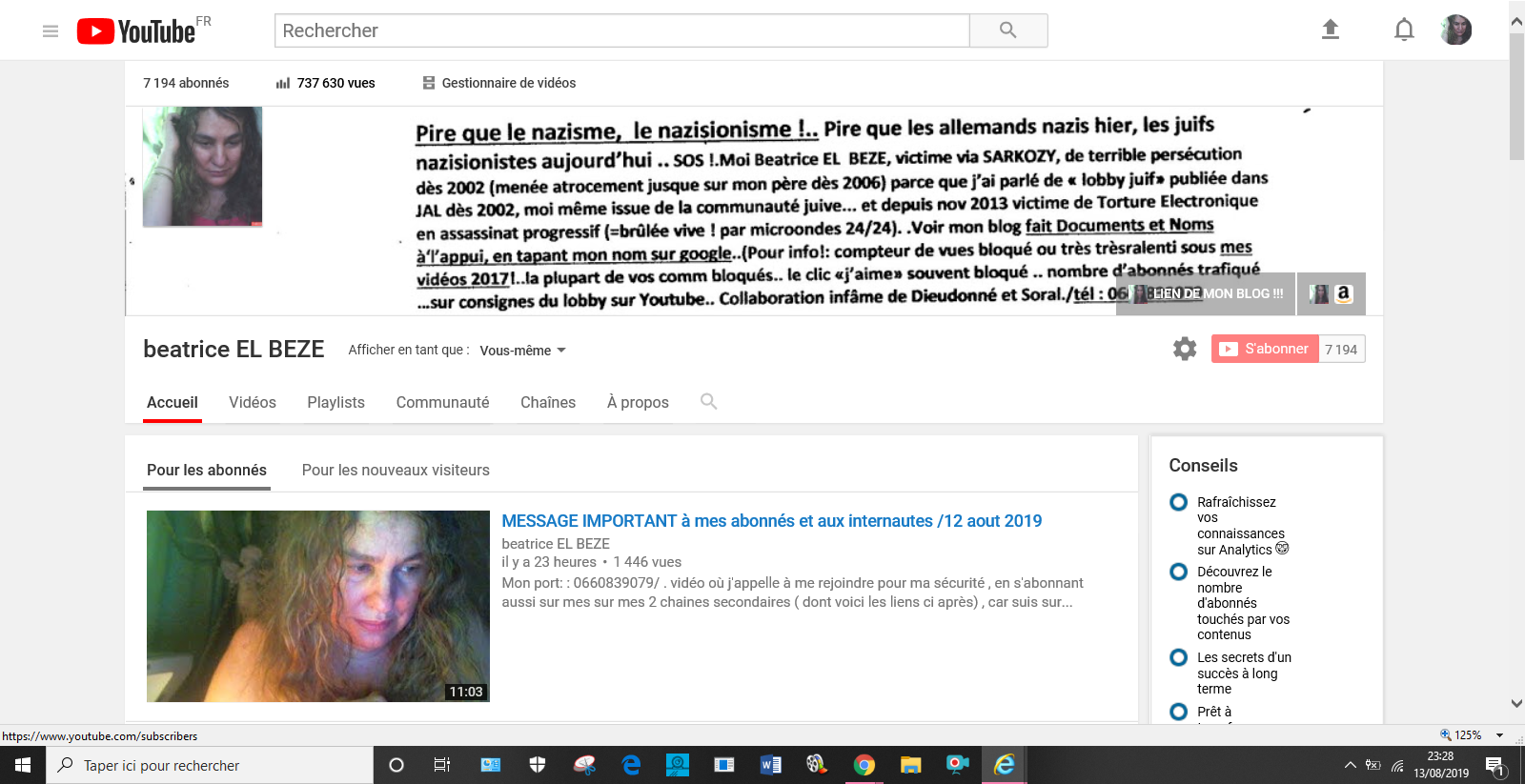The width and height of the screenshot is (1525, 784).
Task: Click the search magnifier button
Action: tap(1008, 30)
